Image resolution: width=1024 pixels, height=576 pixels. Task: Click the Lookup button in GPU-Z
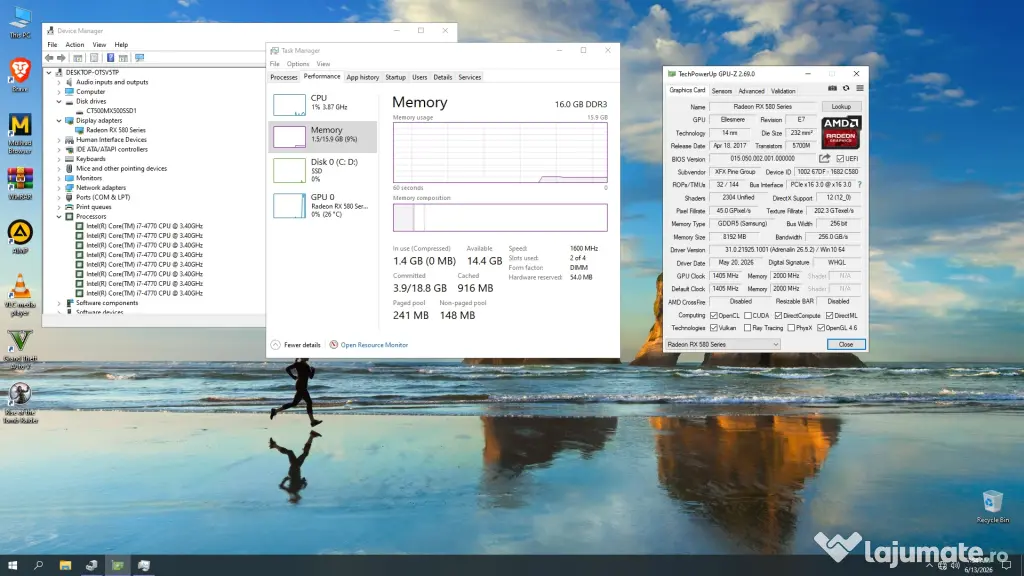point(841,106)
